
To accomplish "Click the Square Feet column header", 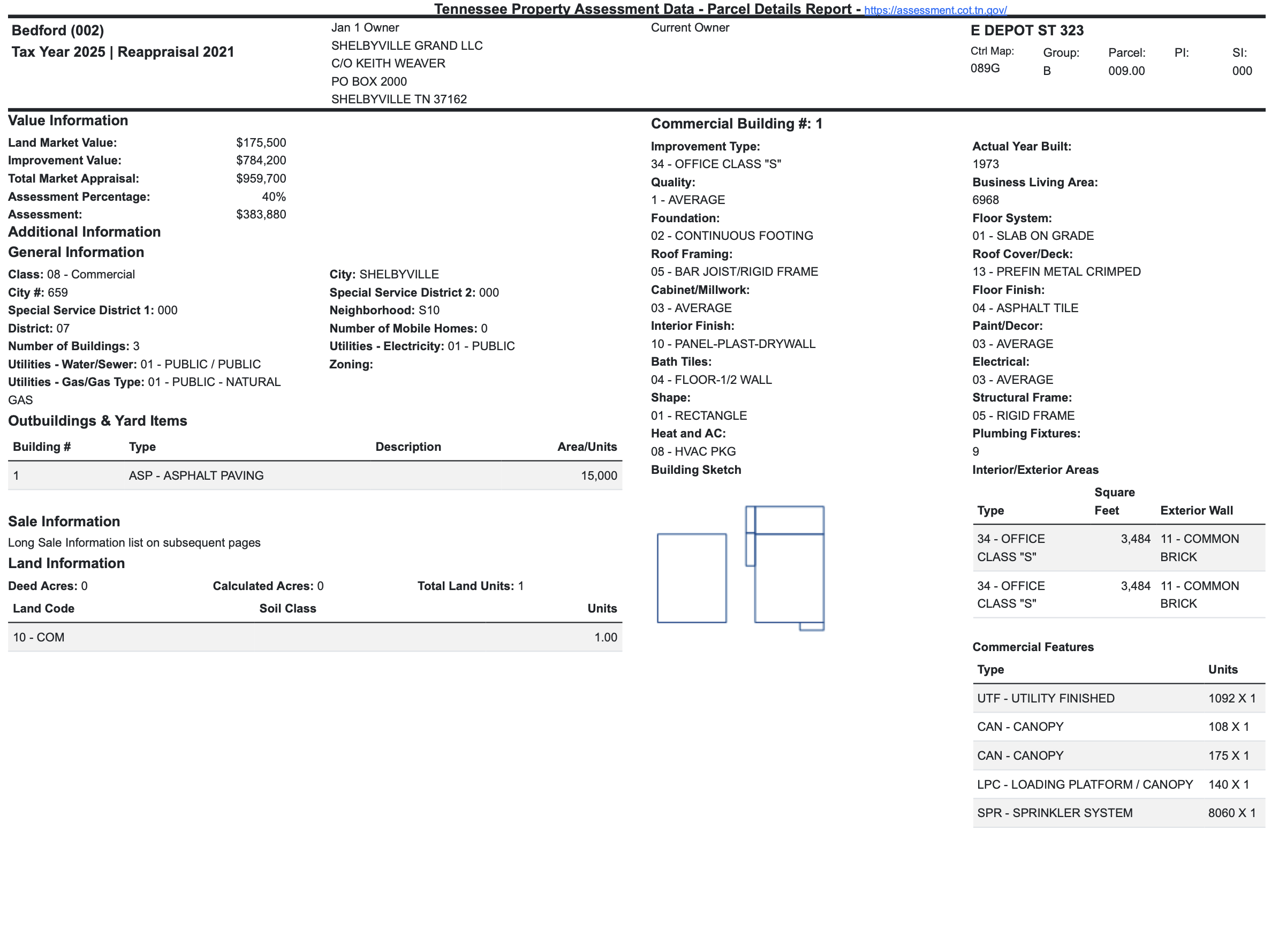I will click(1114, 501).
